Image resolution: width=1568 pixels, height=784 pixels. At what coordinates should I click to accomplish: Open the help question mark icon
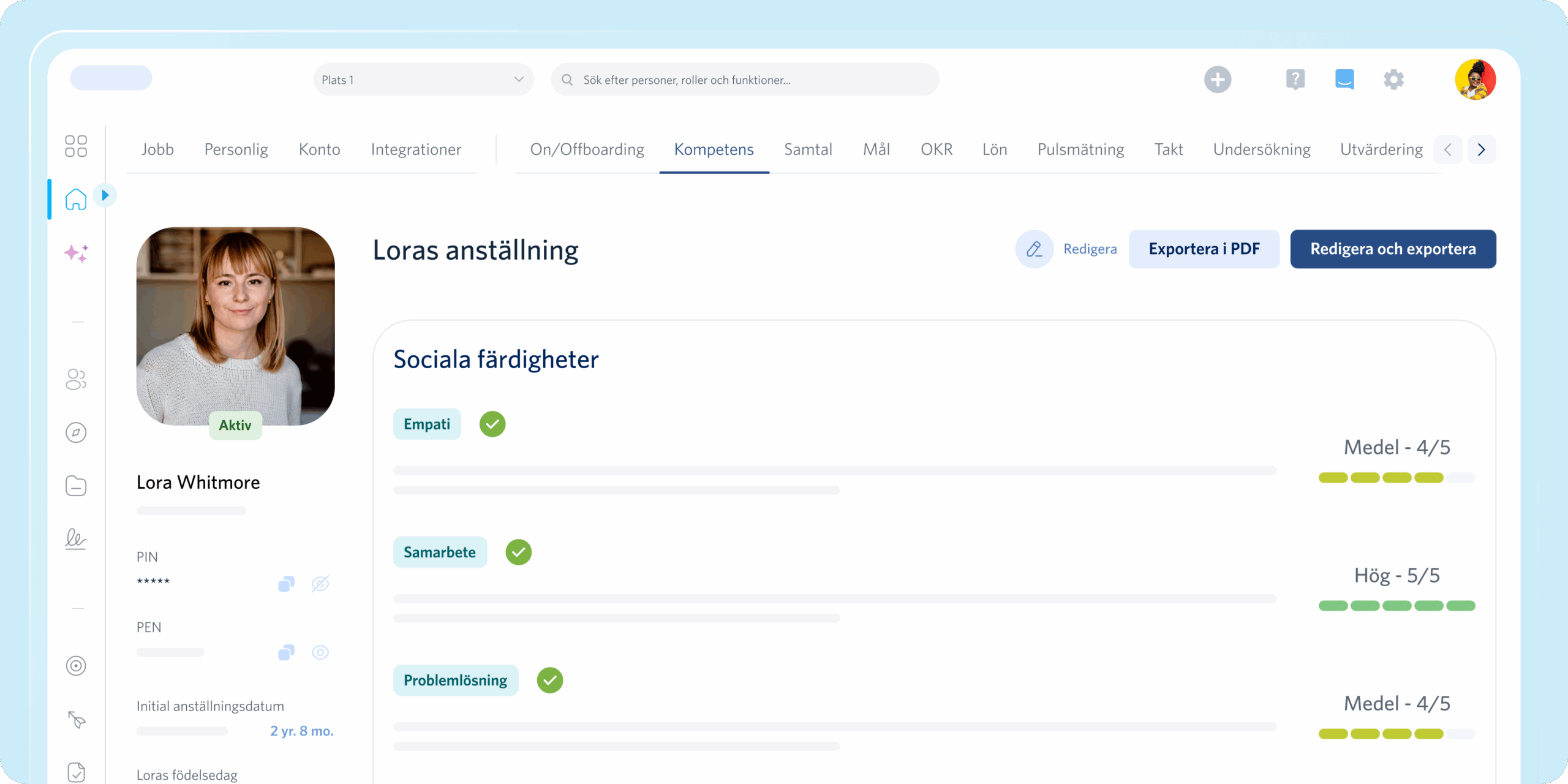coord(1295,80)
